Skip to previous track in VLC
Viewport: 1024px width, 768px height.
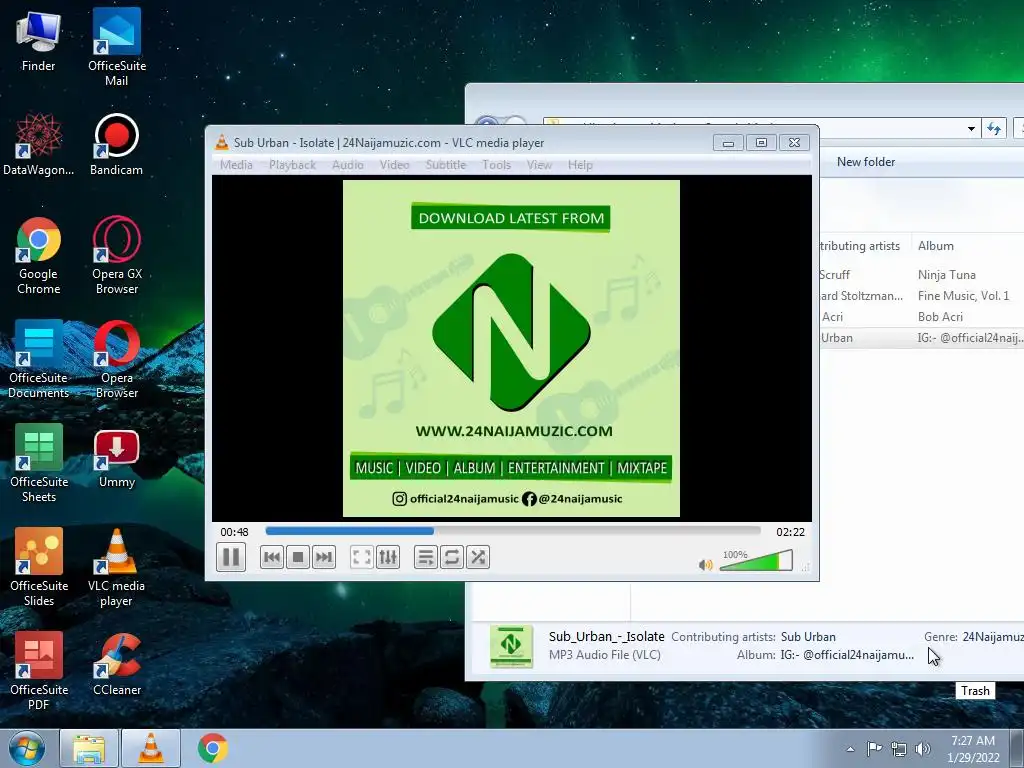tap(272, 557)
